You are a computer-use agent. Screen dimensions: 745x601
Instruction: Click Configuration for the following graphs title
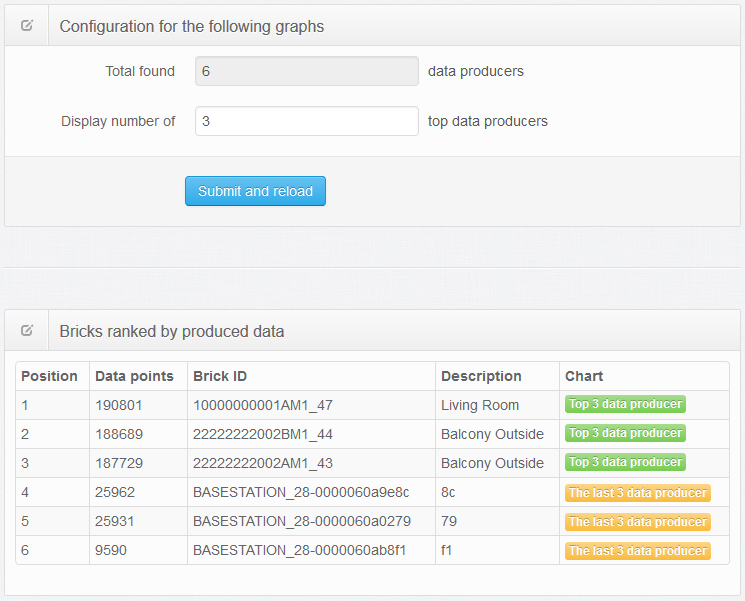click(192, 27)
